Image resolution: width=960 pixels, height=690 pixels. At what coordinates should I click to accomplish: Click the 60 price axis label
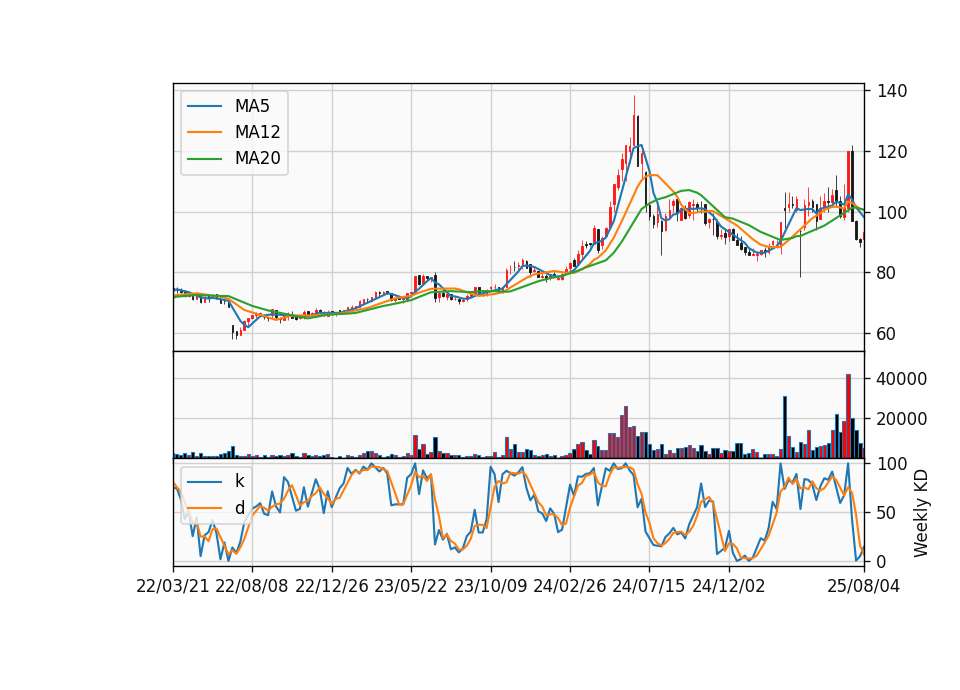[x=886, y=334]
